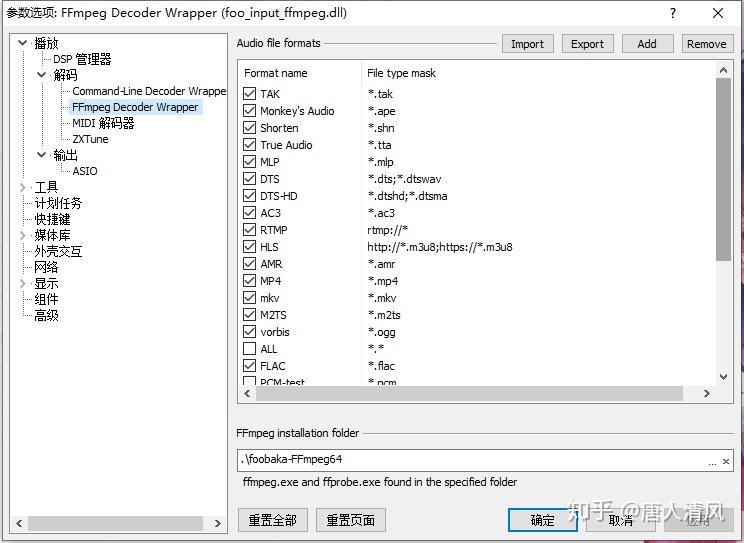
Task: Collapse the 播放 tree node
Action: click(x=22, y=43)
